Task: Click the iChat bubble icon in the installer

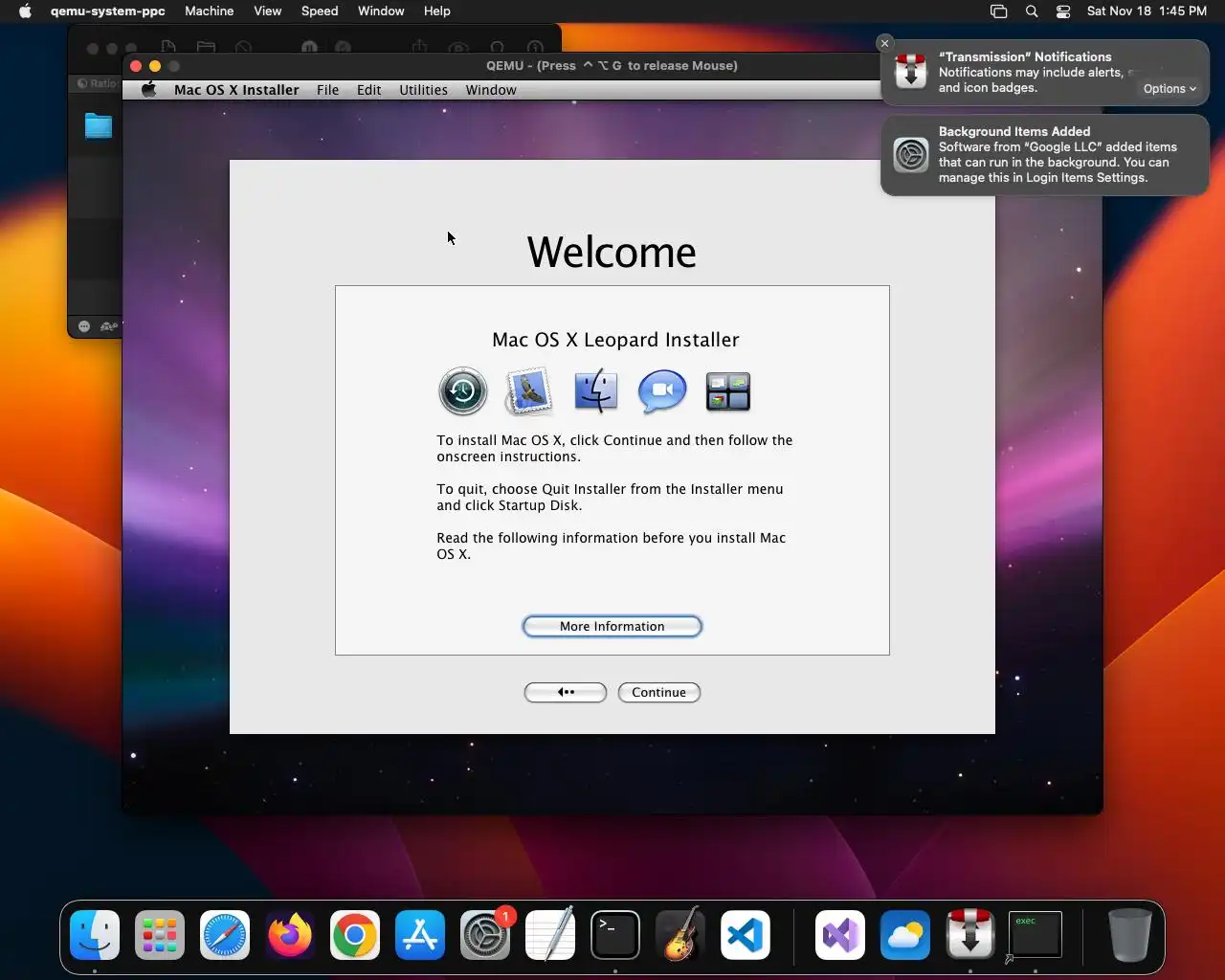Action: click(x=662, y=391)
